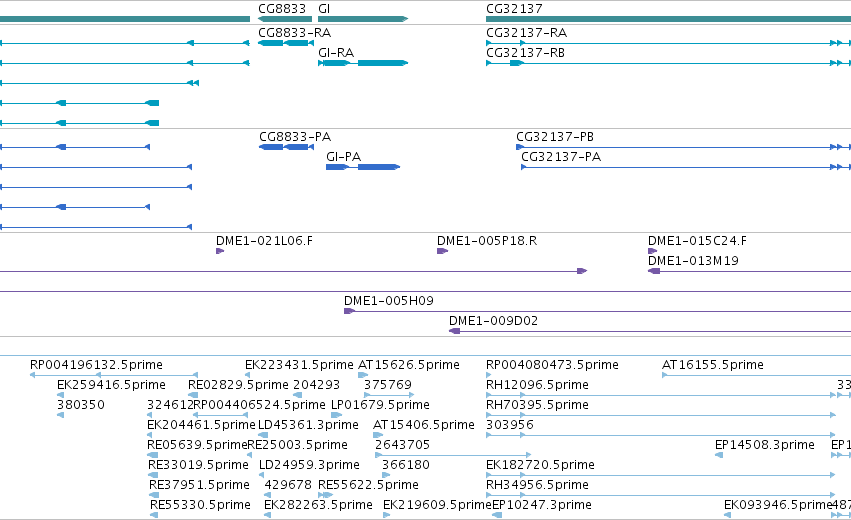This screenshot has height=520, width=851.
Task: Click EST EK259416.5prime
Action: pyautogui.click(x=111, y=385)
